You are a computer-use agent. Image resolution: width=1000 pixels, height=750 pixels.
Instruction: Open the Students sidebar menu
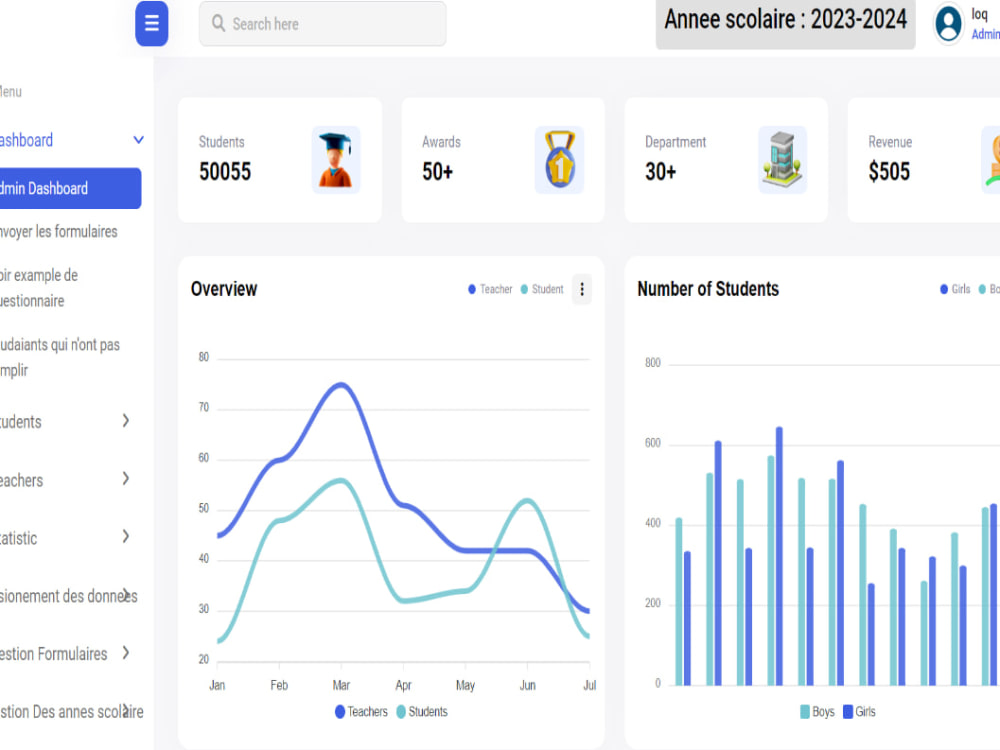[20, 422]
